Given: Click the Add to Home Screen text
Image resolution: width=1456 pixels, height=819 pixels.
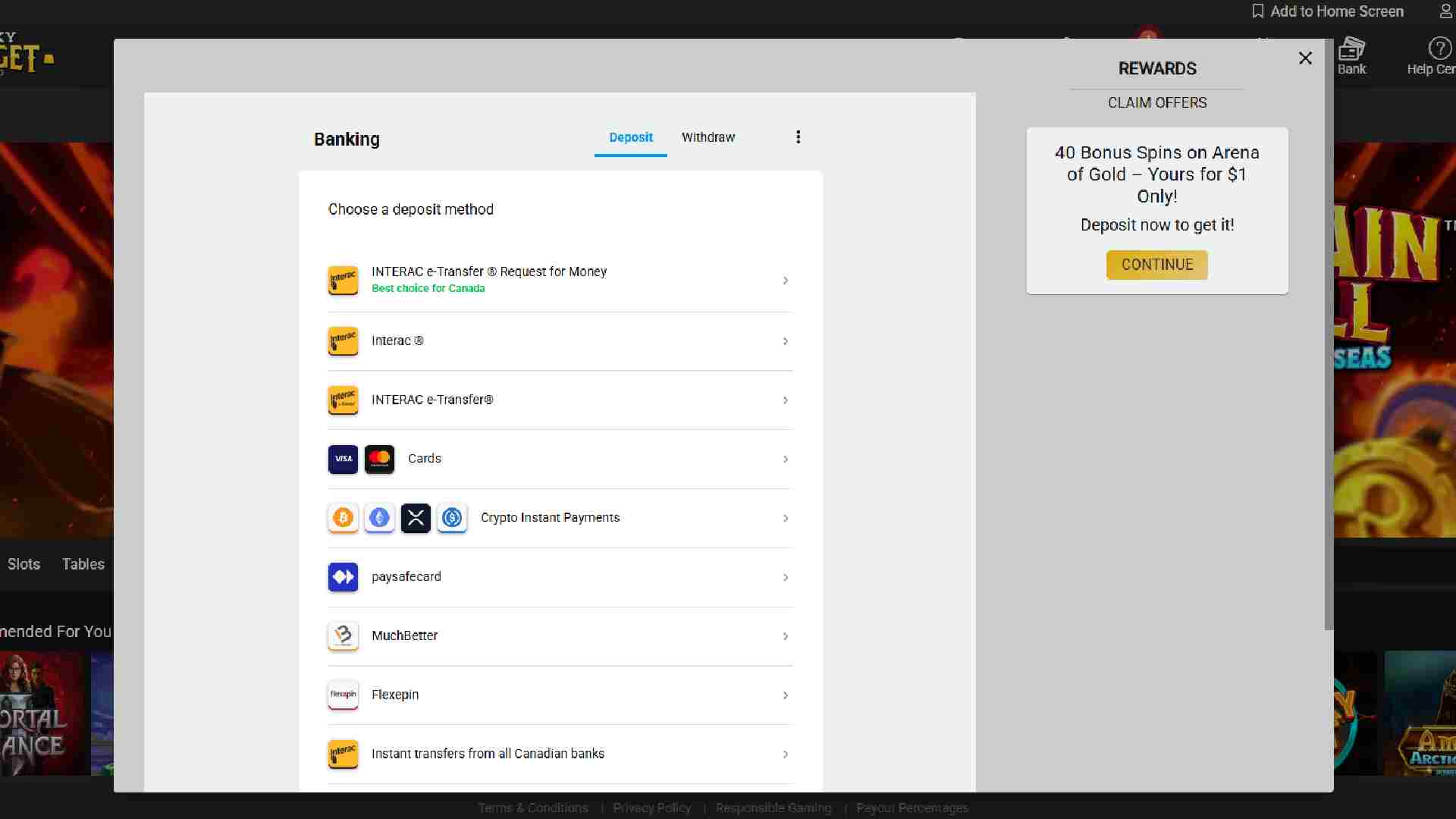Looking at the screenshot, I should pyautogui.click(x=1337, y=11).
